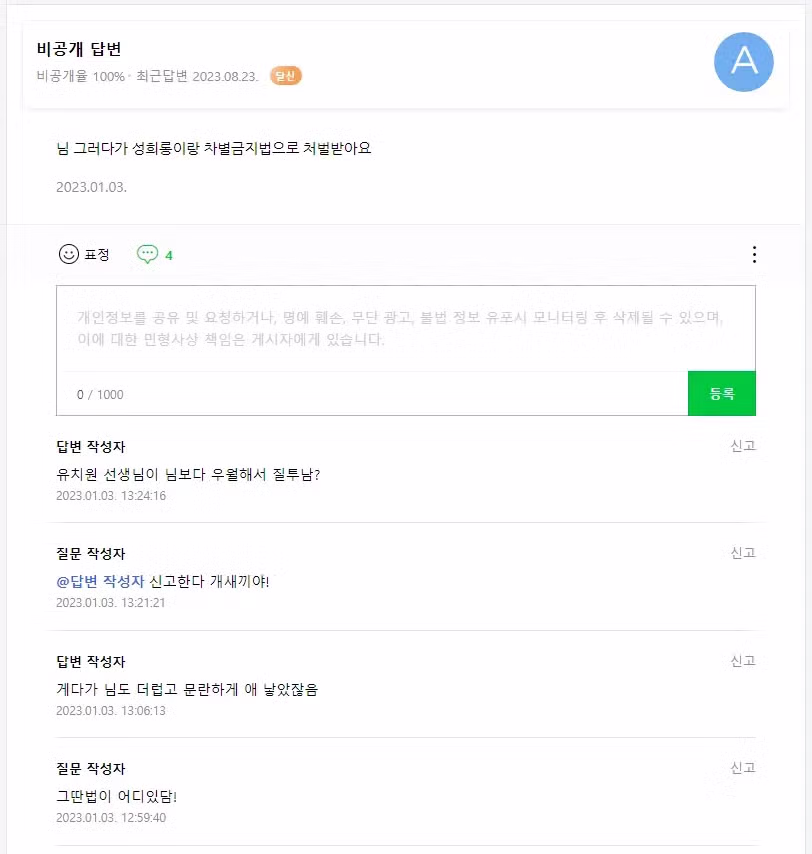812x854 pixels.
Task: Click the green speech bubble comment icon
Action: [x=147, y=254]
